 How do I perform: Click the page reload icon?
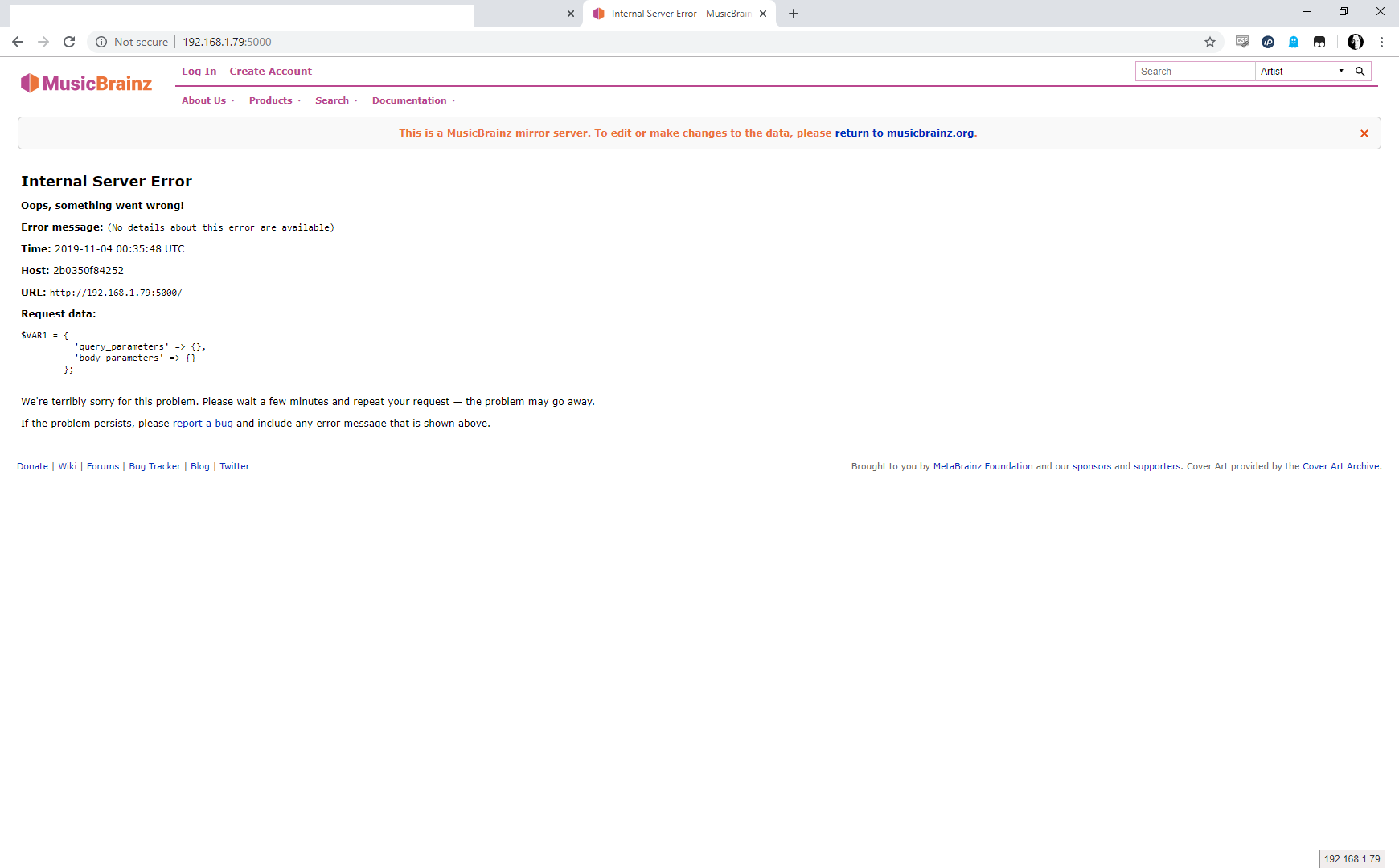point(69,42)
